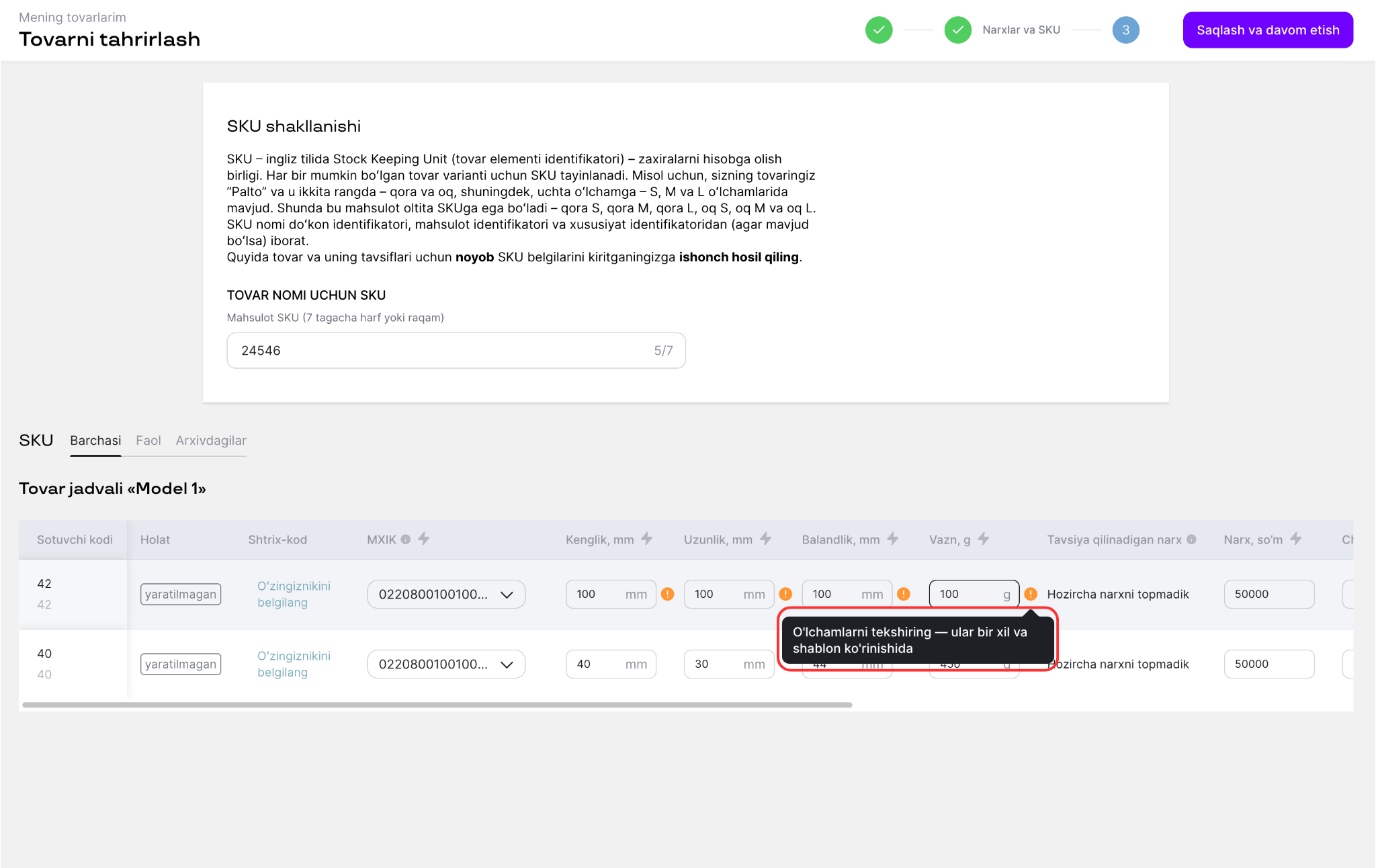This screenshot has height=868, width=1376.
Task: Click Uzunlik field in row 40
Action: click(729, 664)
